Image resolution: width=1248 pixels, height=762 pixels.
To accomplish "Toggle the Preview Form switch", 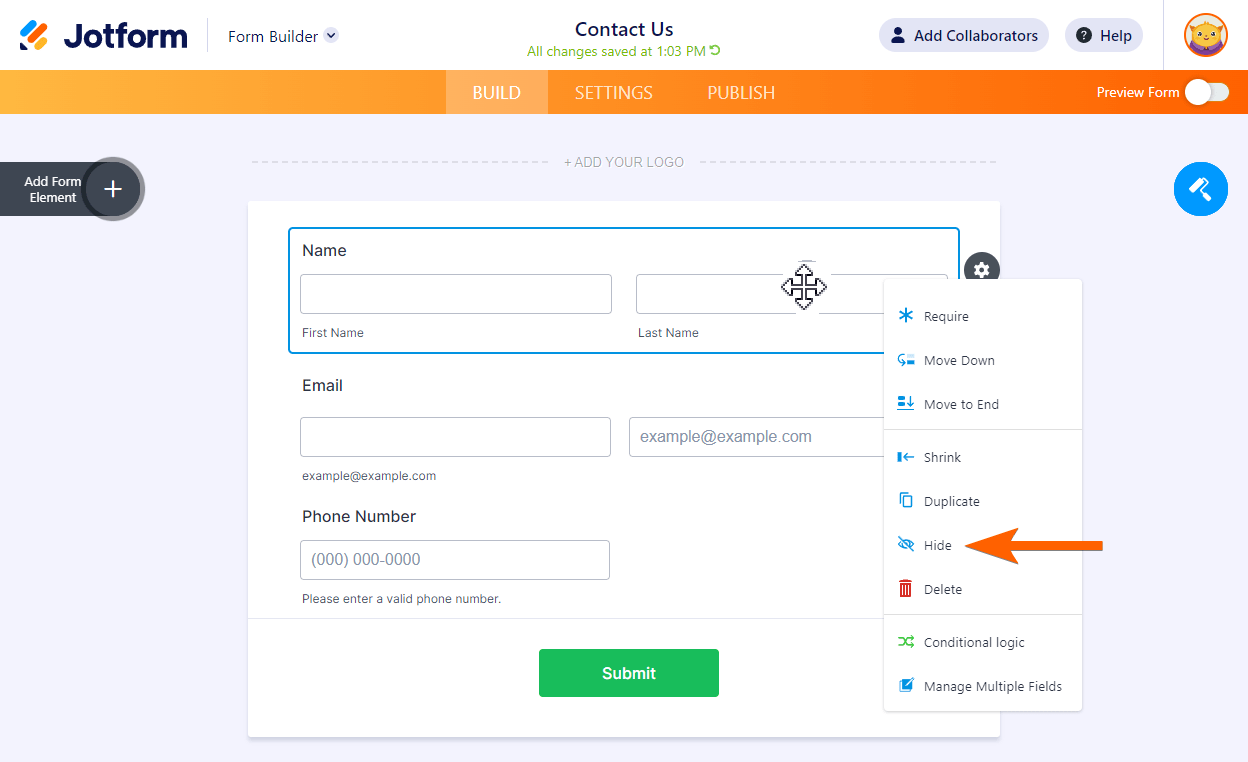I will click(1206, 92).
